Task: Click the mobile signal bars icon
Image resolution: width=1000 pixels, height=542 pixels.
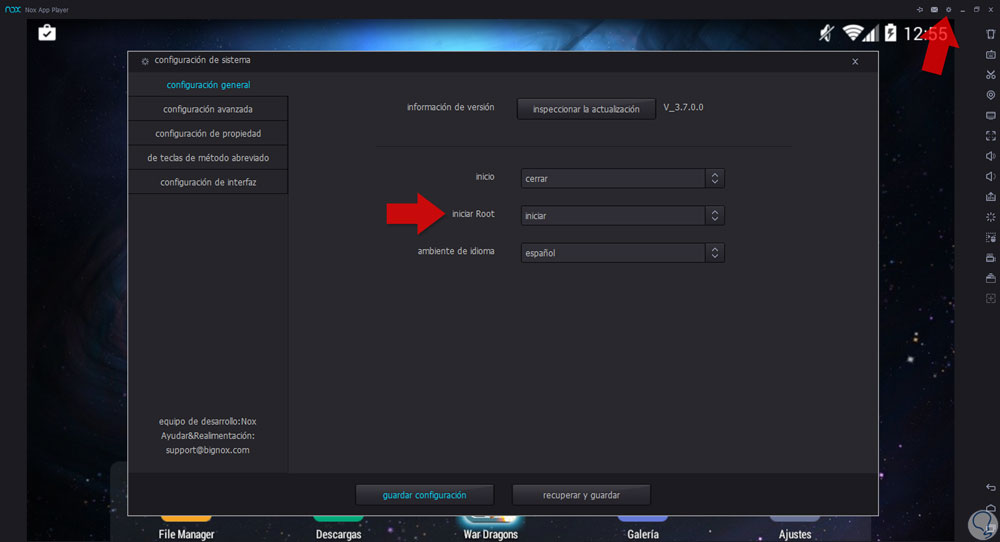Action: pyautogui.click(x=871, y=33)
